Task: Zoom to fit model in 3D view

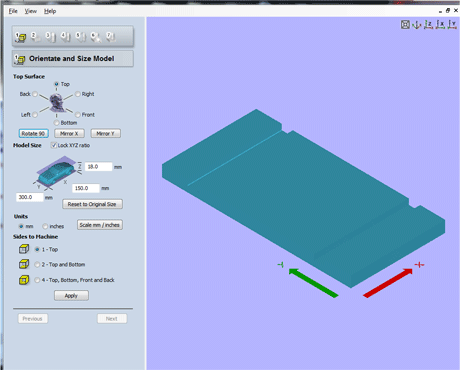Action: [x=405, y=24]
